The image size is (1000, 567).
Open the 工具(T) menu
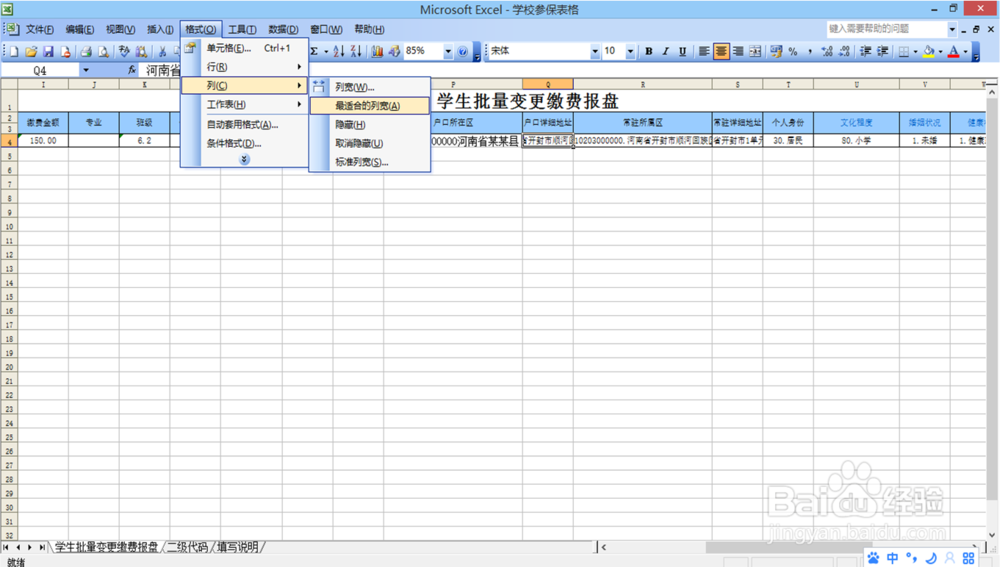click(x=242, y=29)
